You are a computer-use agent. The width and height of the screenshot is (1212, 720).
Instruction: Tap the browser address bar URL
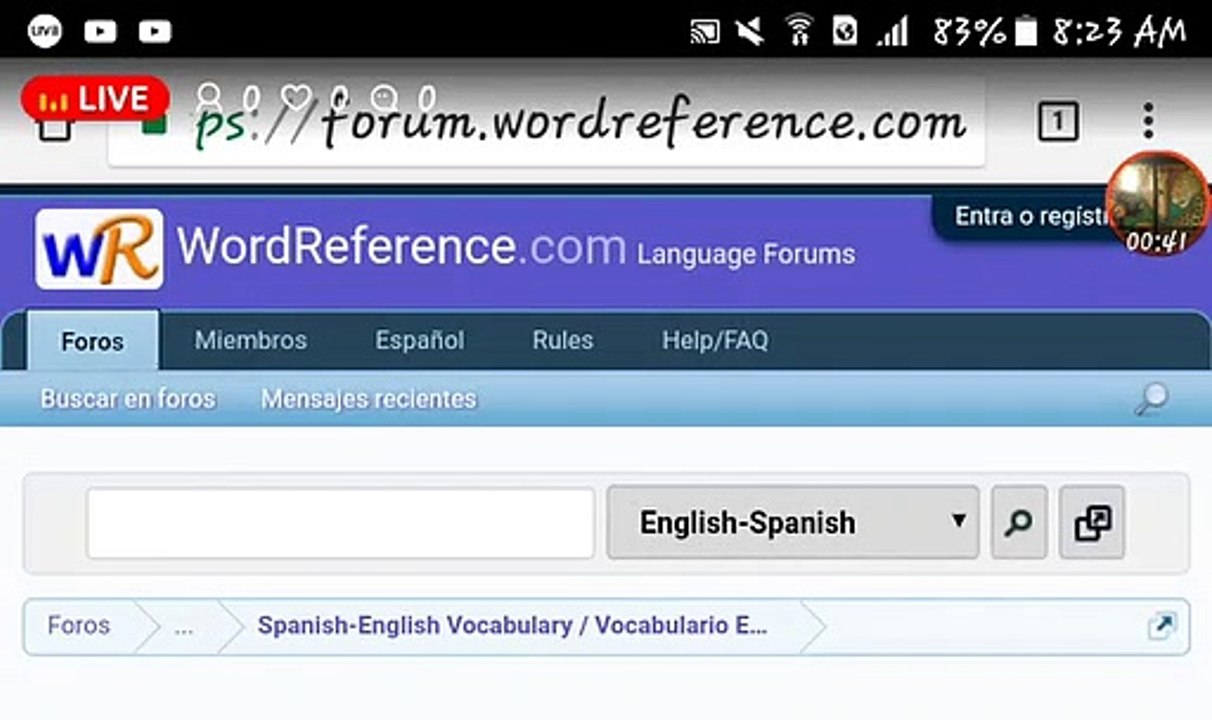click(582, 124)
